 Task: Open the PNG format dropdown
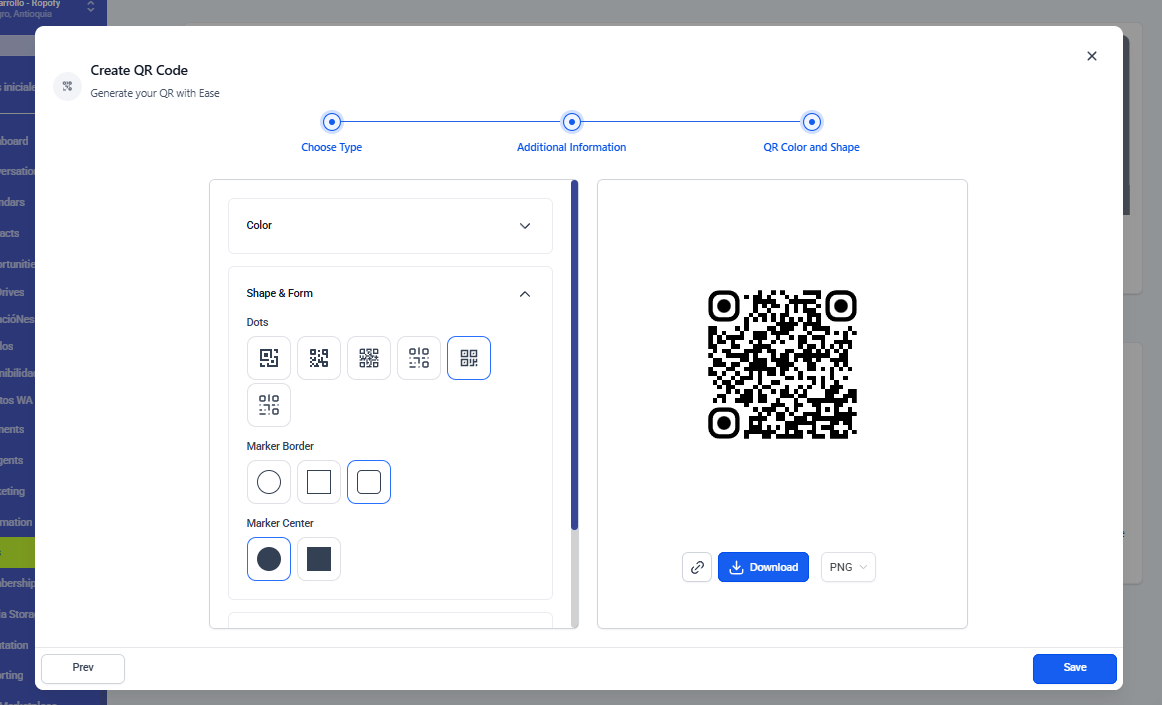click(x=848, y=567)
